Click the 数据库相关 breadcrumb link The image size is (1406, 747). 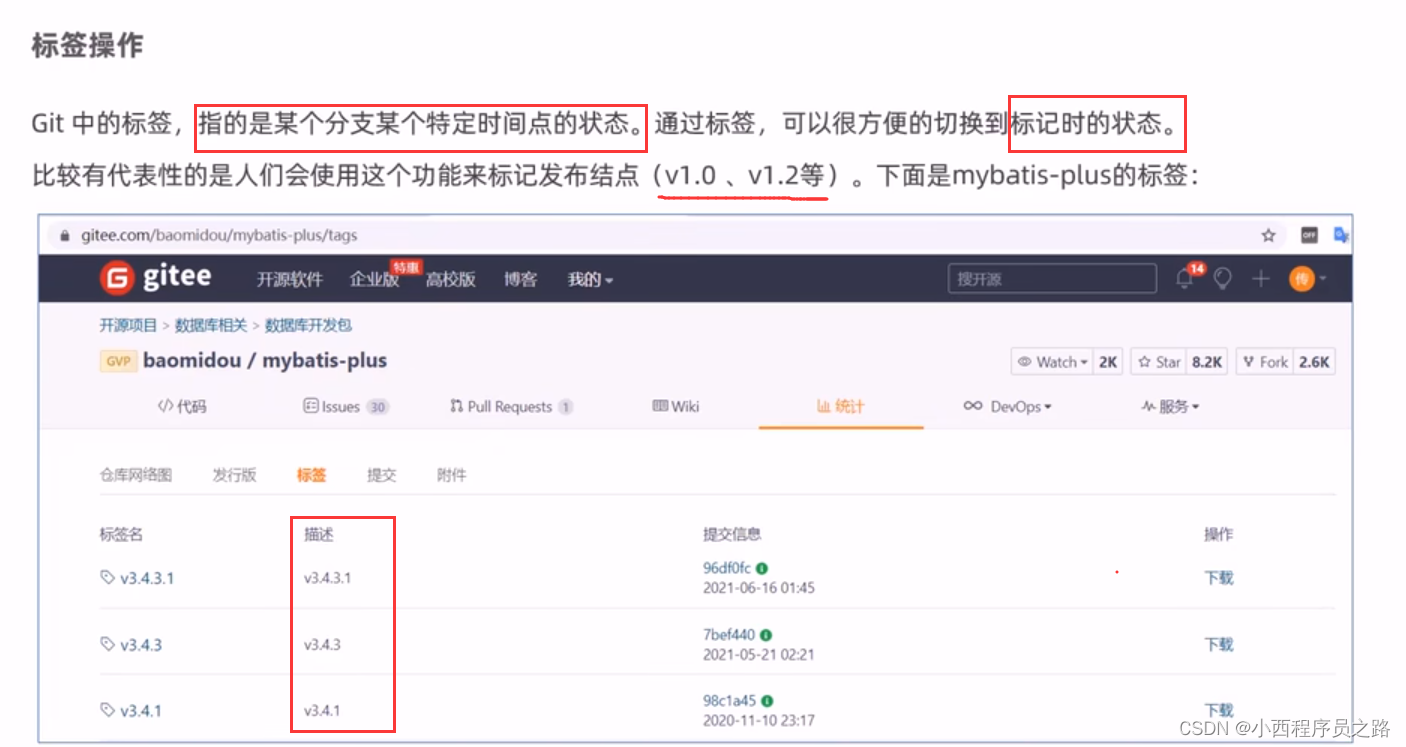[211, 325]
